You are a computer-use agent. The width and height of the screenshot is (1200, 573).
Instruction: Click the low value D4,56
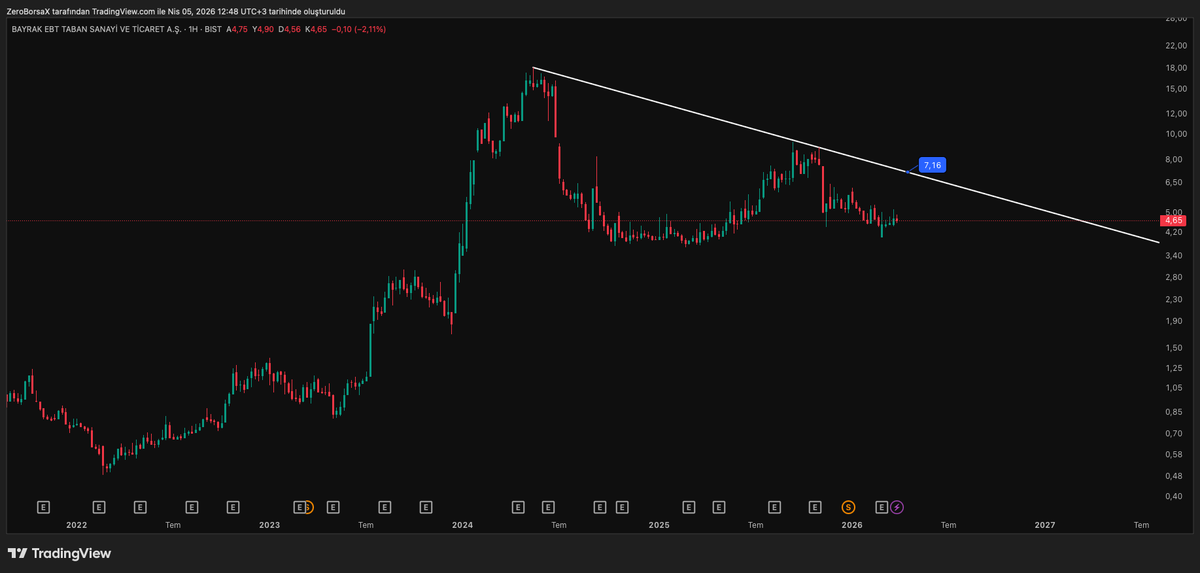tap(289, 29)
